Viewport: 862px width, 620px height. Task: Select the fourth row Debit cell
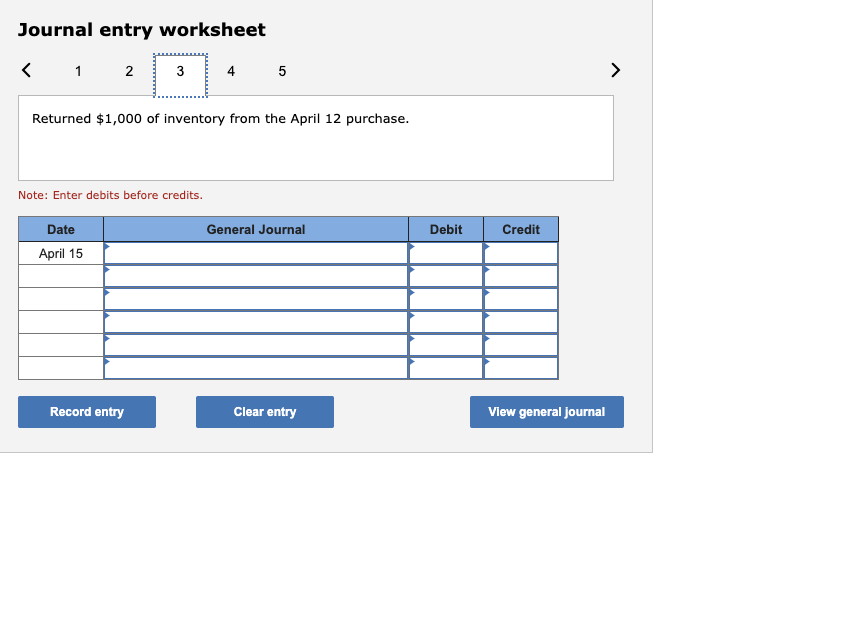446,323
